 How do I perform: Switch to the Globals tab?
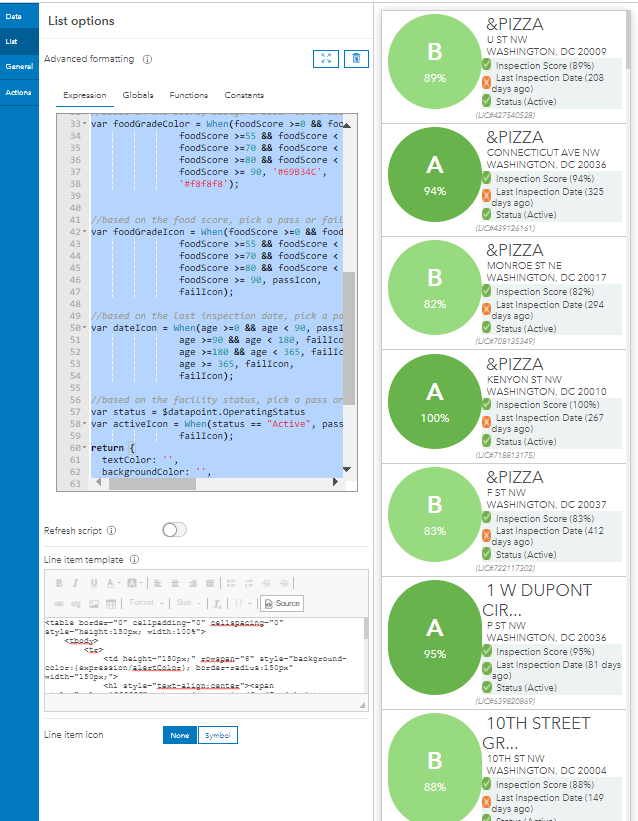pyautogui.click(x=138, y=95)
